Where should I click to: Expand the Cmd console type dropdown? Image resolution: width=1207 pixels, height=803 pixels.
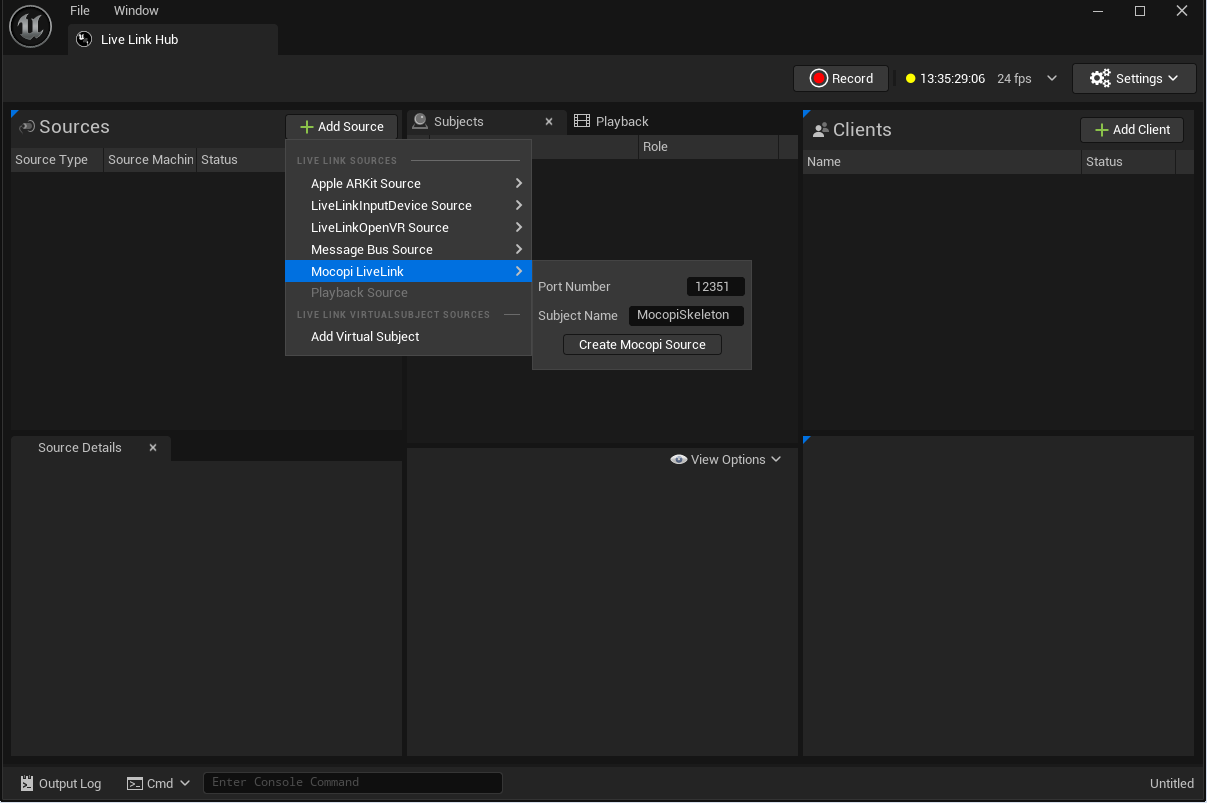tap(158, 784)
